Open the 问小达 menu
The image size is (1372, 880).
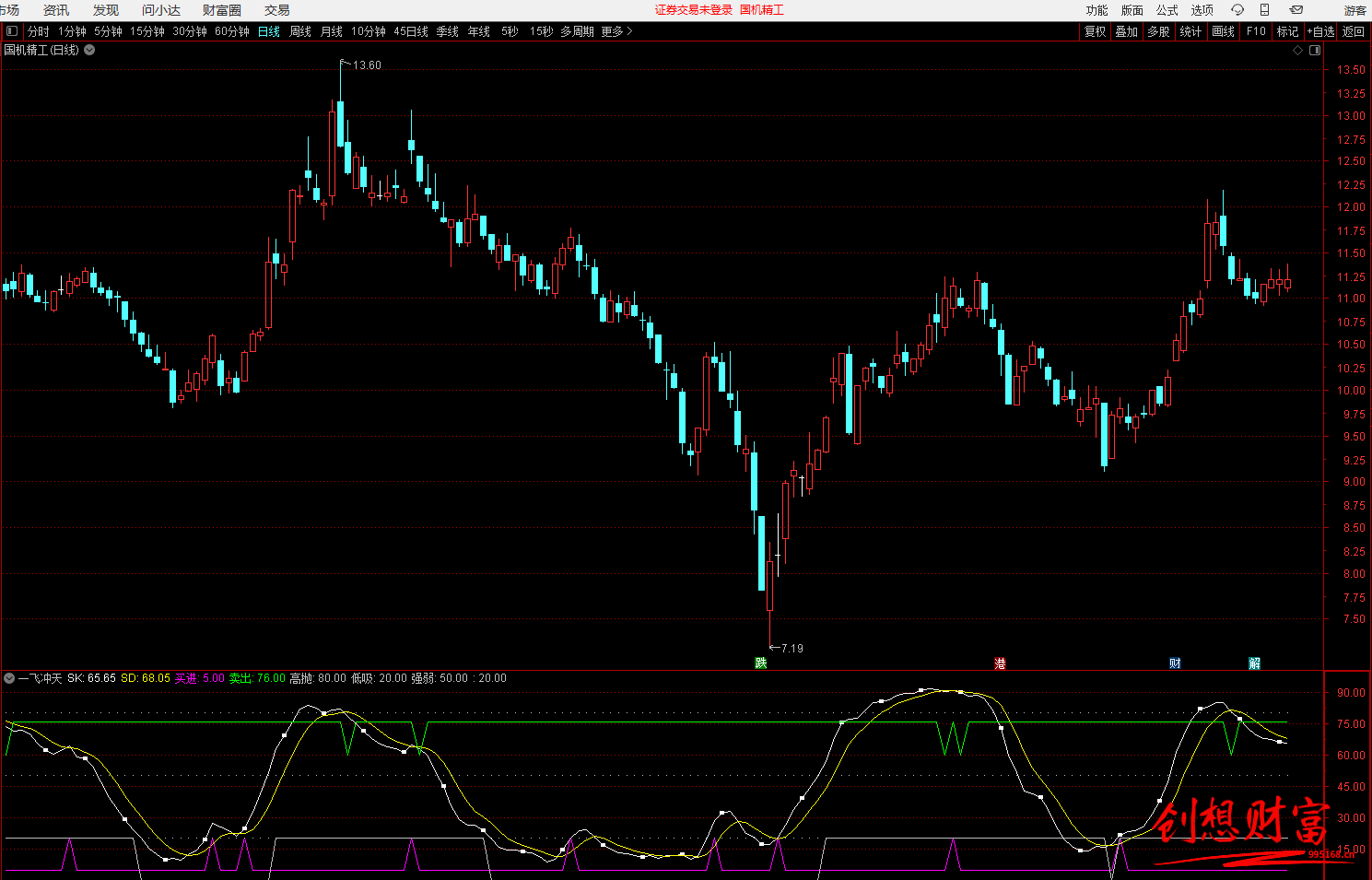161,10
